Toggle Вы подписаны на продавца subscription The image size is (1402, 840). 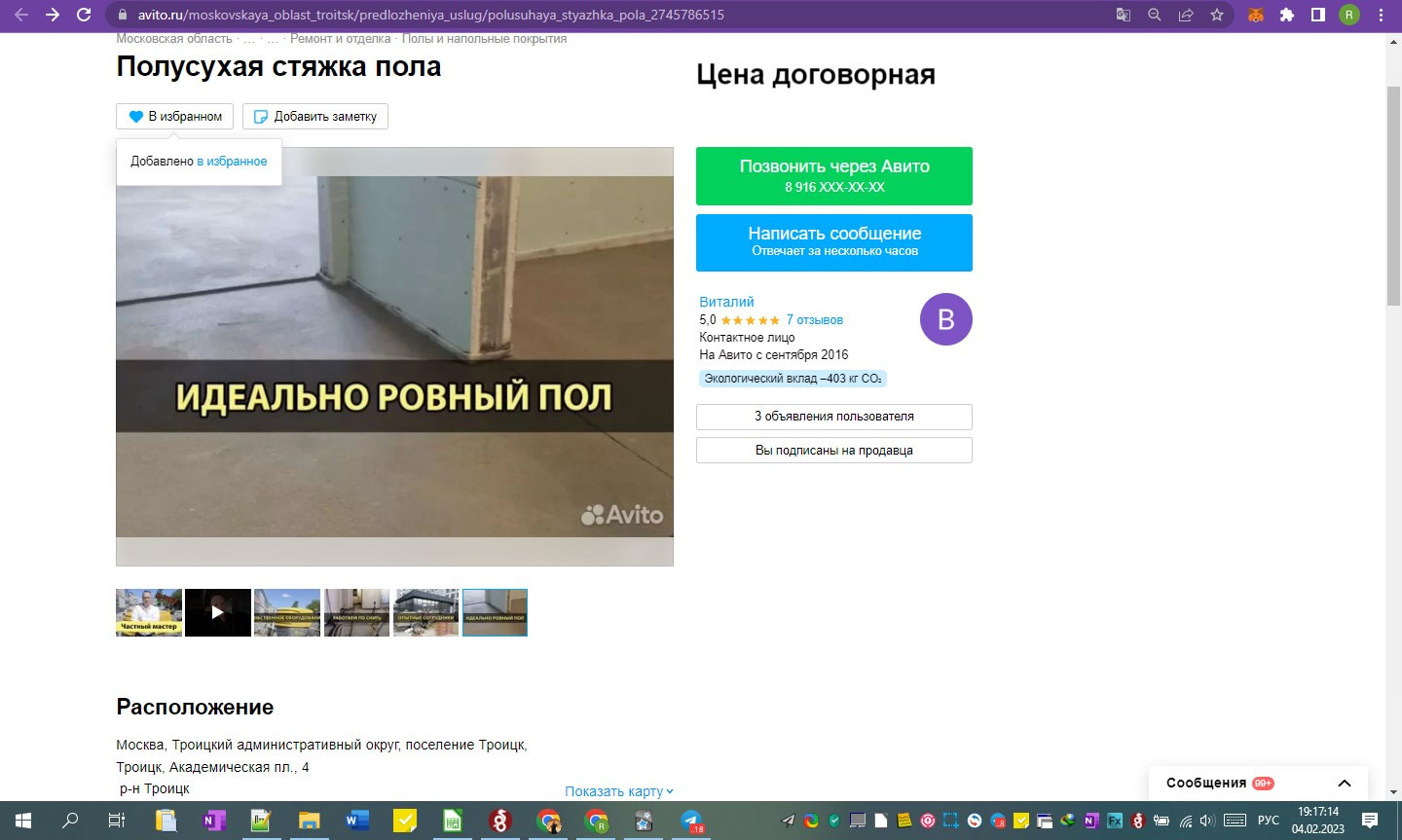coord(834,451)
